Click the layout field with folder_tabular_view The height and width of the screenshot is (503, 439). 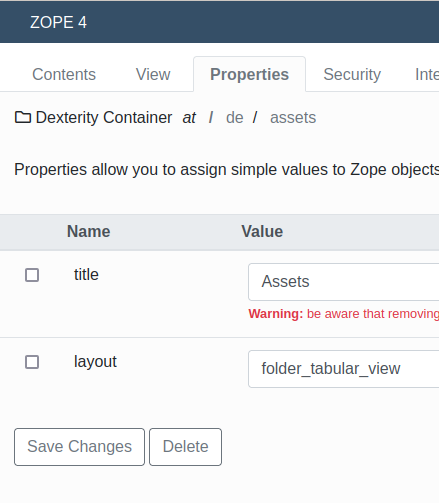[344, 369]
